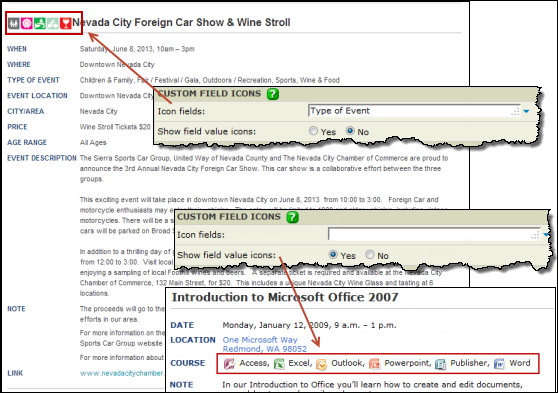The width and height of the screenshot is (558, 393).
Task: Click Introduction to Microsoft Office 2007 heading
Action: click(x=285, y=297)
